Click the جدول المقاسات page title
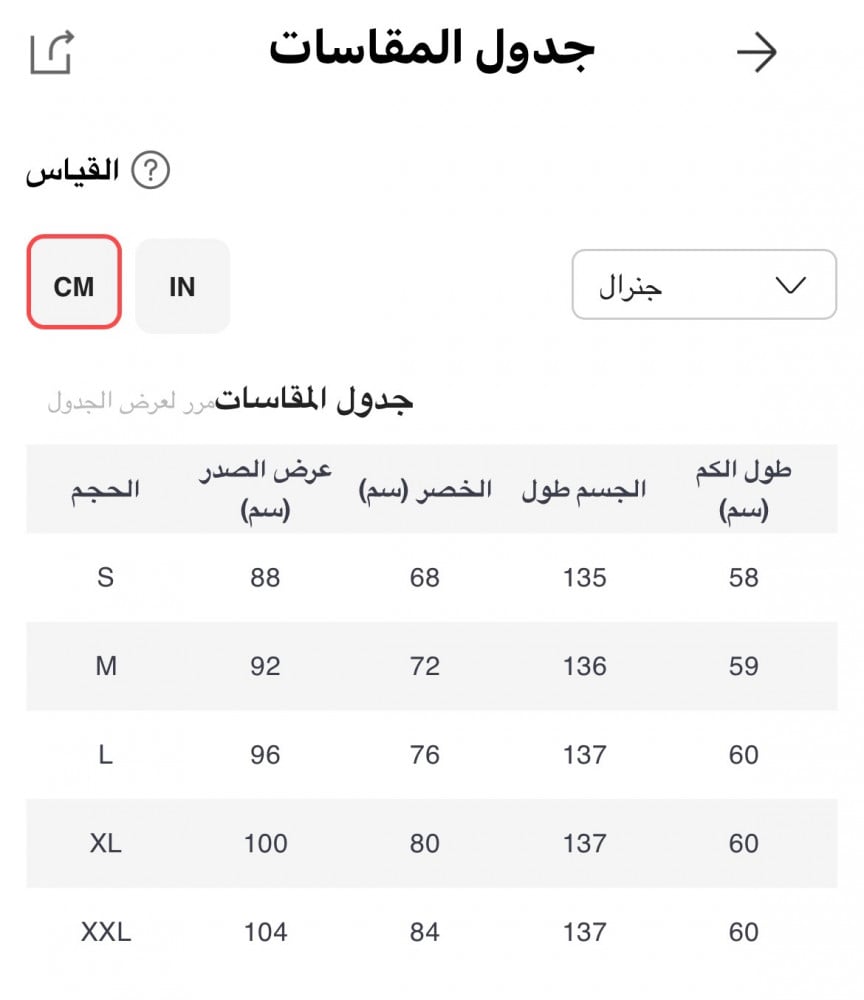Viewport: 864px width, 1000px height. point(431,50)
